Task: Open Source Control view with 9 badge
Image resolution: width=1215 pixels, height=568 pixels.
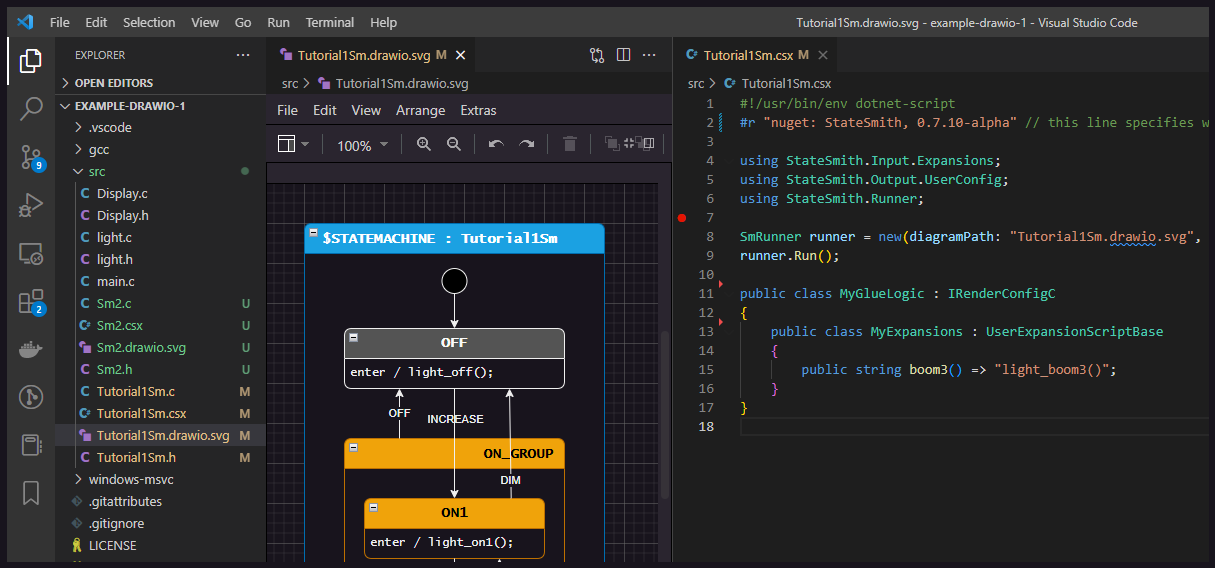Action: 31,157
